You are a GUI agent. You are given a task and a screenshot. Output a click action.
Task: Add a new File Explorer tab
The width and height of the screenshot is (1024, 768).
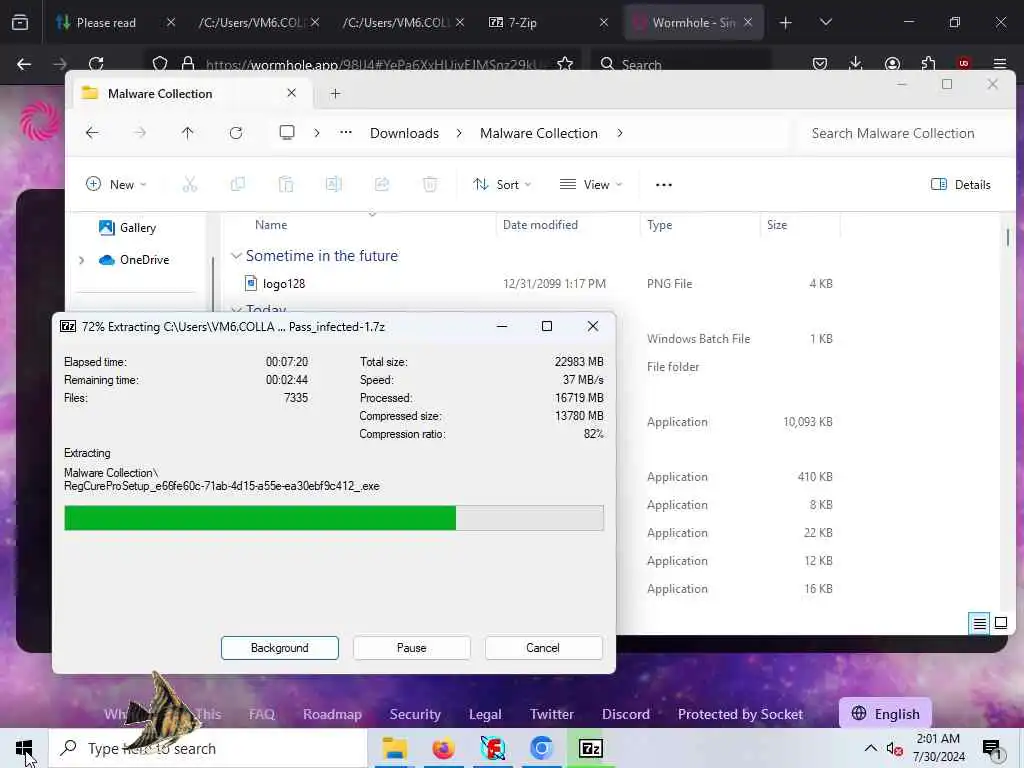[x=336, y=93]
